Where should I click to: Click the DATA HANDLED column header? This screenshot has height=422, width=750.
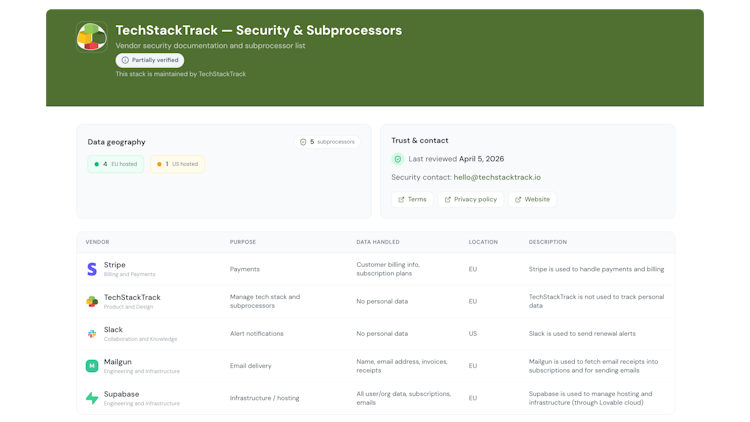[377, 242]
